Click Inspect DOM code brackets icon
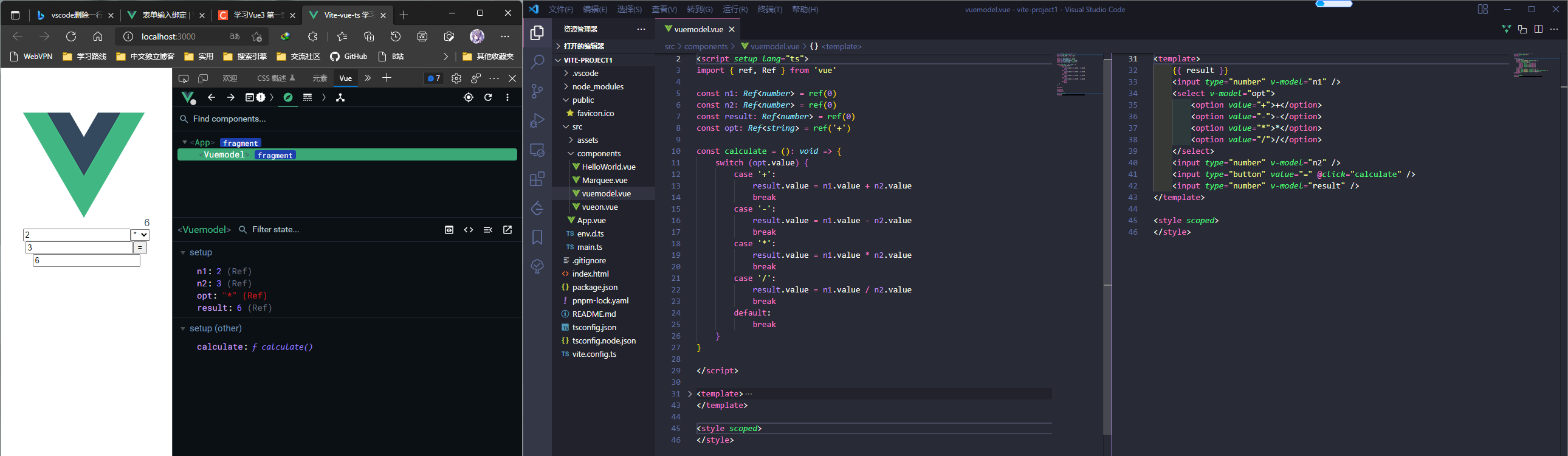1568x456 pixels. [469, 230]
